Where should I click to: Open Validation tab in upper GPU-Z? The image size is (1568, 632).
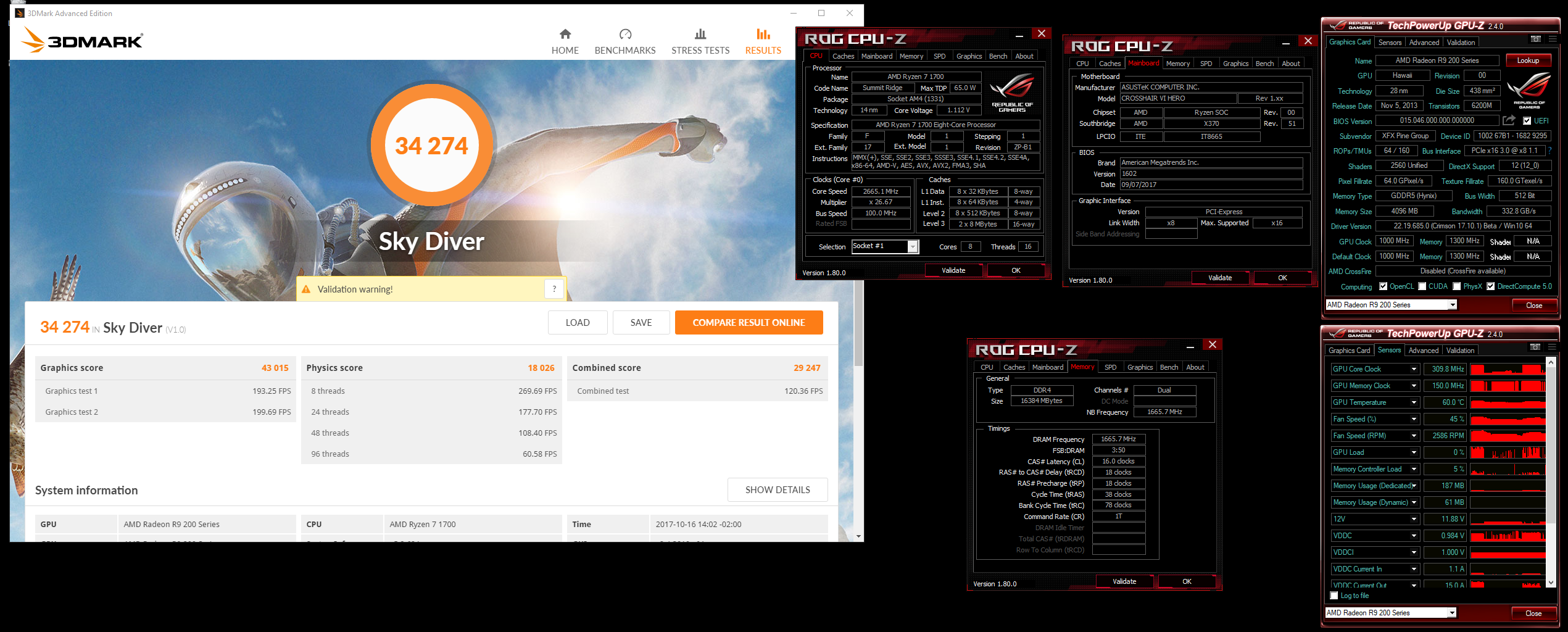point(1461,43)
